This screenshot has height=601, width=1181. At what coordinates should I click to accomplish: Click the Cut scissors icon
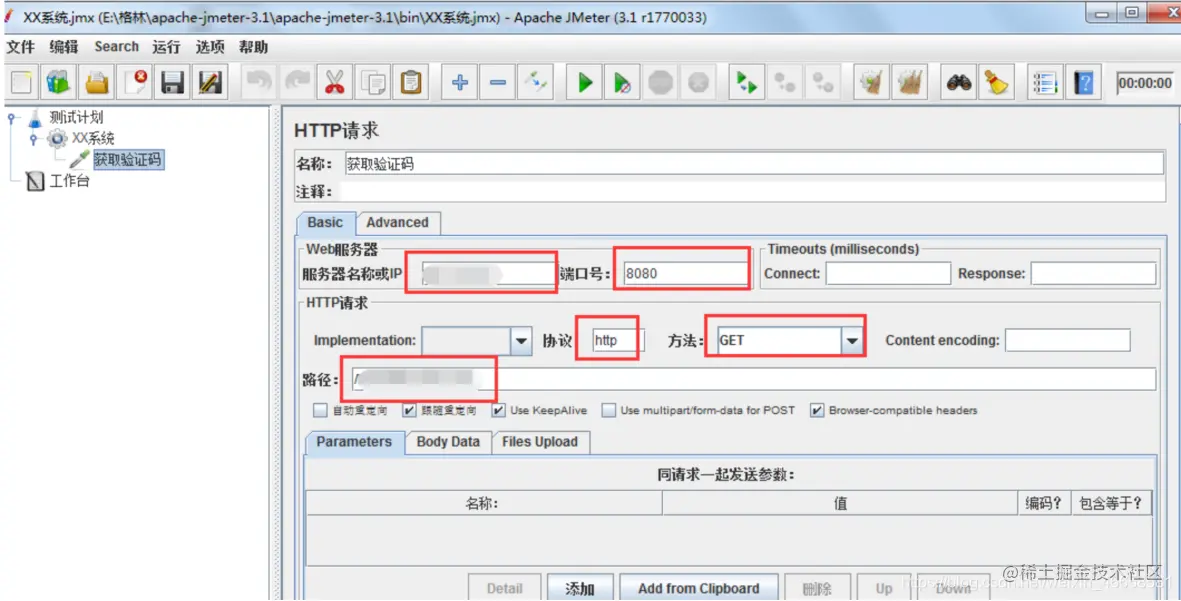334,82
